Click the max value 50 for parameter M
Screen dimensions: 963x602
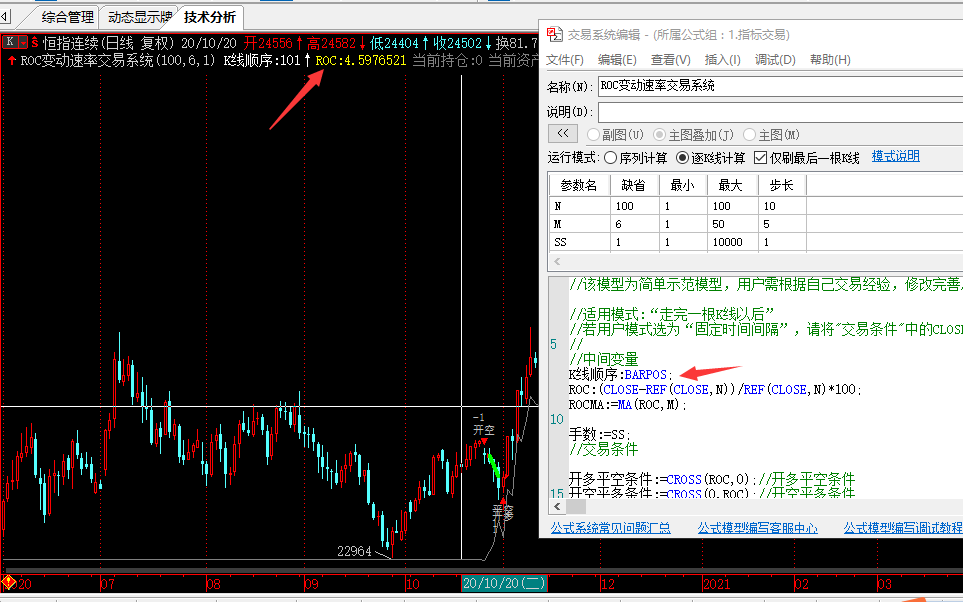pyautogui.click(x=732, y=224)
